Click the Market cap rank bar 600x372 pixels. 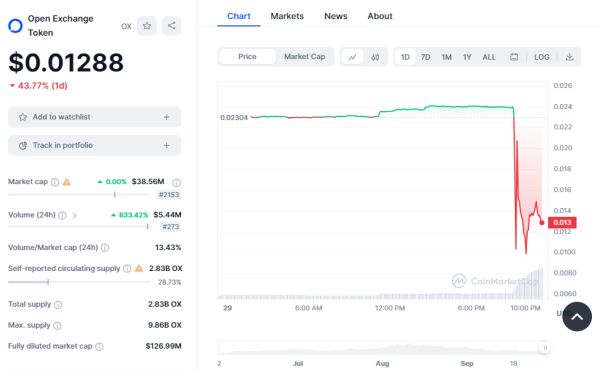click(x=78, y=194)
